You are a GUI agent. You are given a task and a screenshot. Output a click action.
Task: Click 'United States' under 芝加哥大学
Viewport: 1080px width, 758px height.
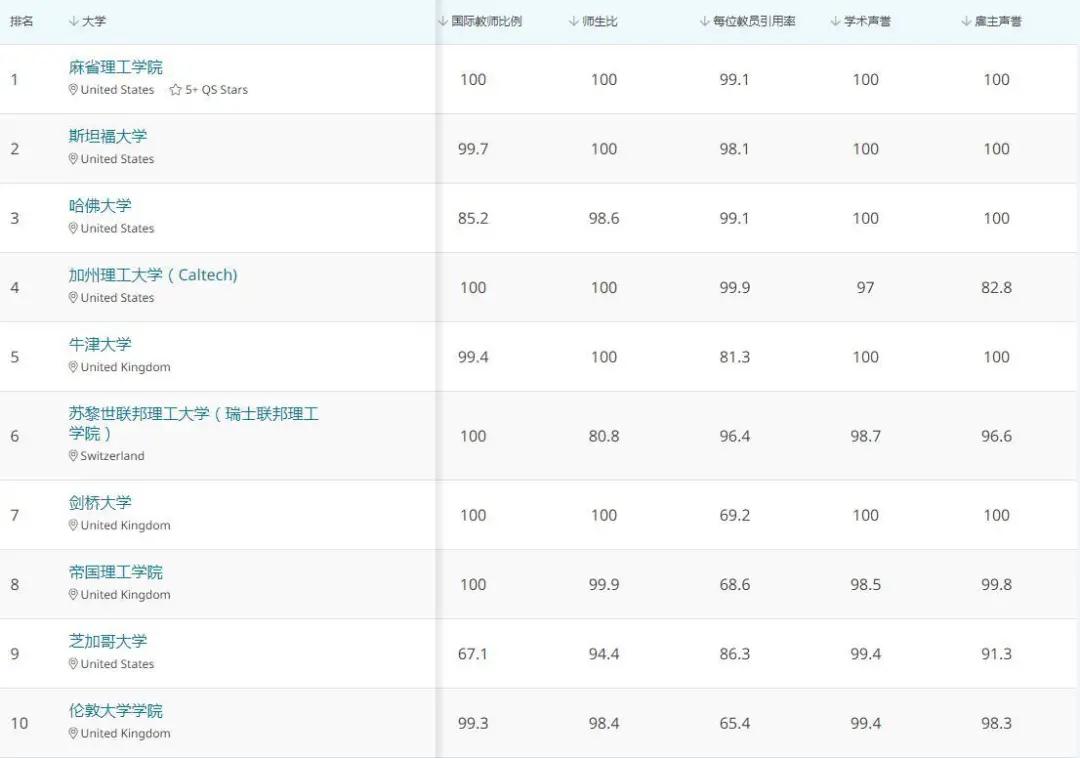point(117,664)
